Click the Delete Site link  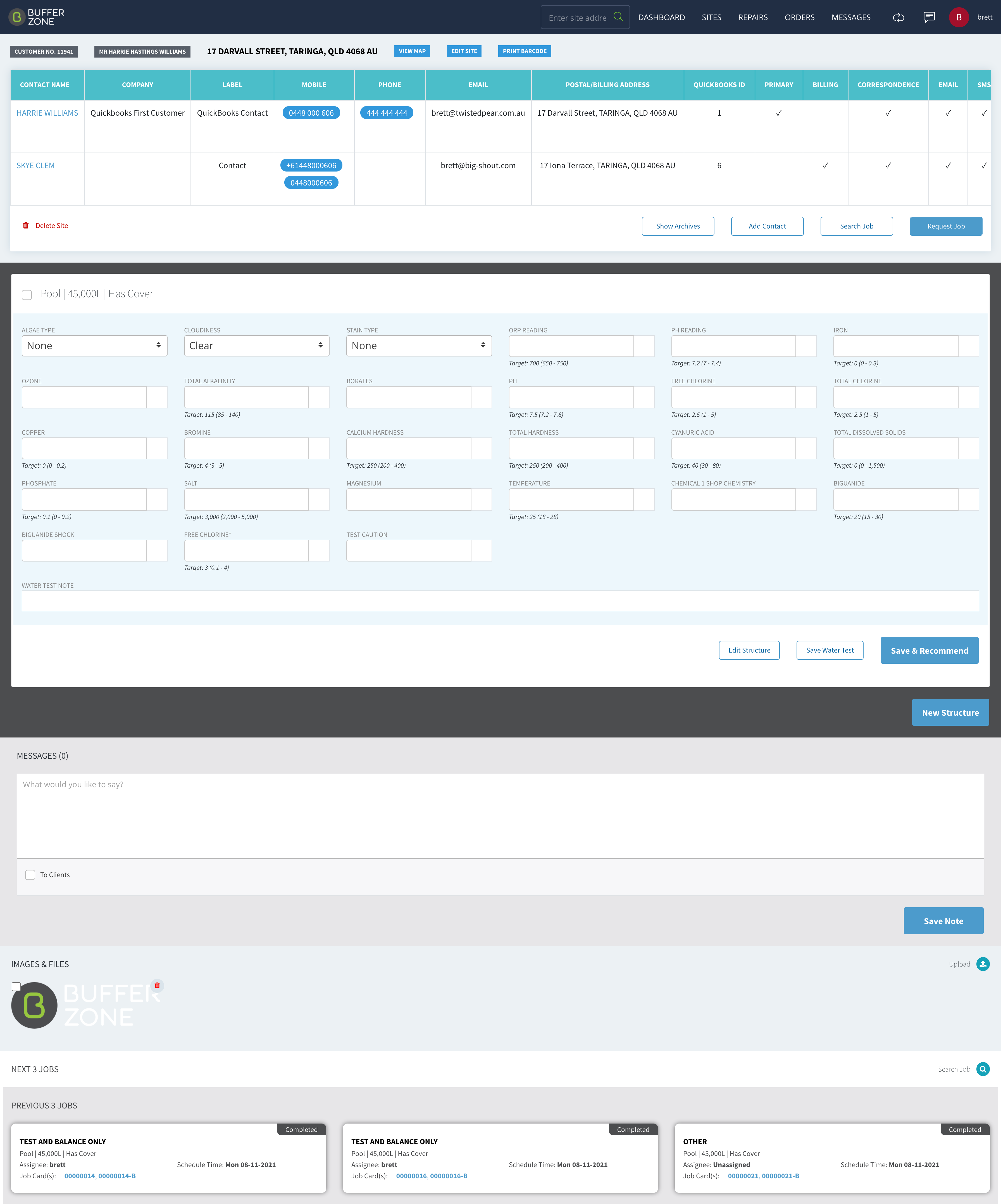[x=52, y=225]
